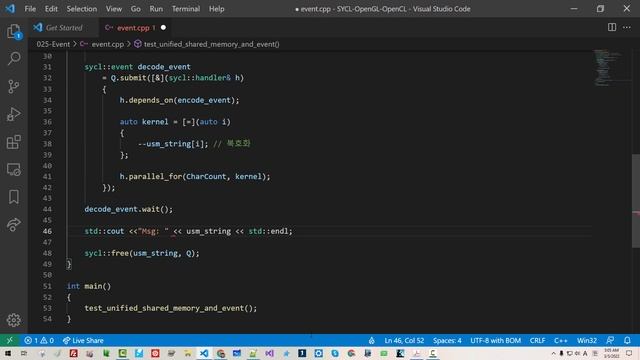Image resolution: width=640 pixels, height=360 pixels.
Task: Open the Terminal menu
Action: 186,9
